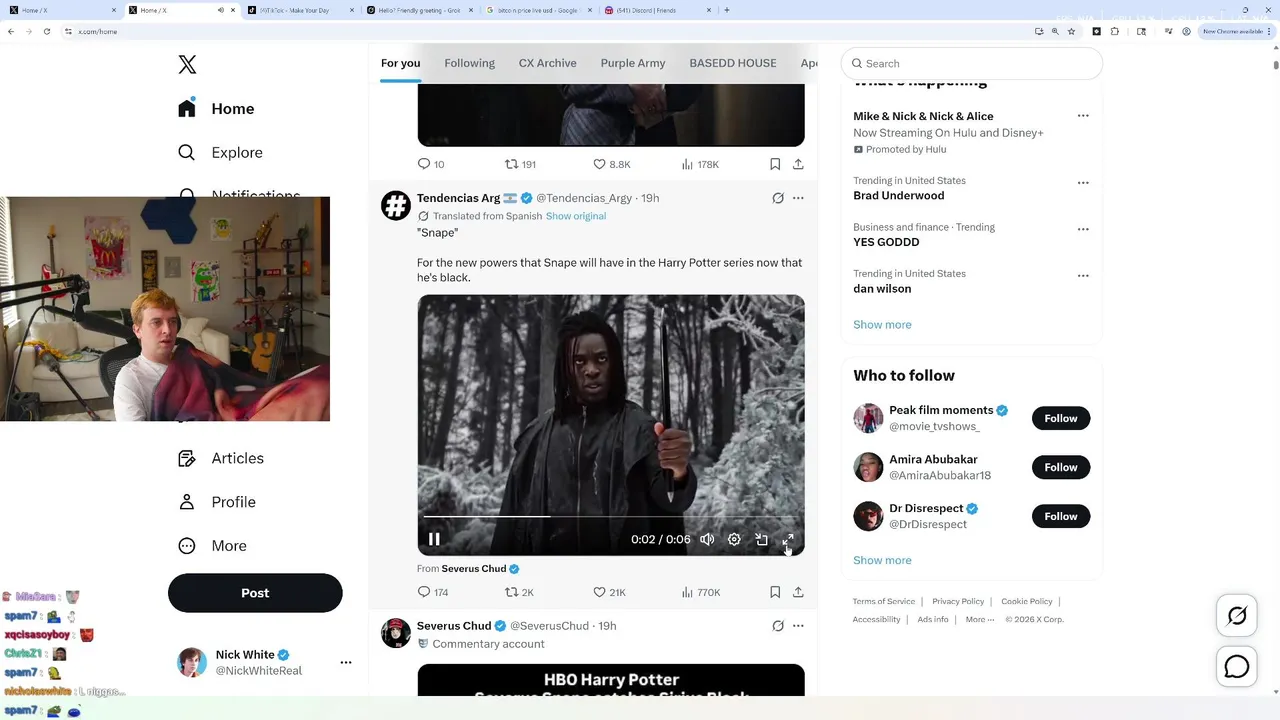Image resolution: width=1280 pixels, height=720 pixels.
Task: Click Grok icon on Severus Chud post
Action: pos(778,626)
